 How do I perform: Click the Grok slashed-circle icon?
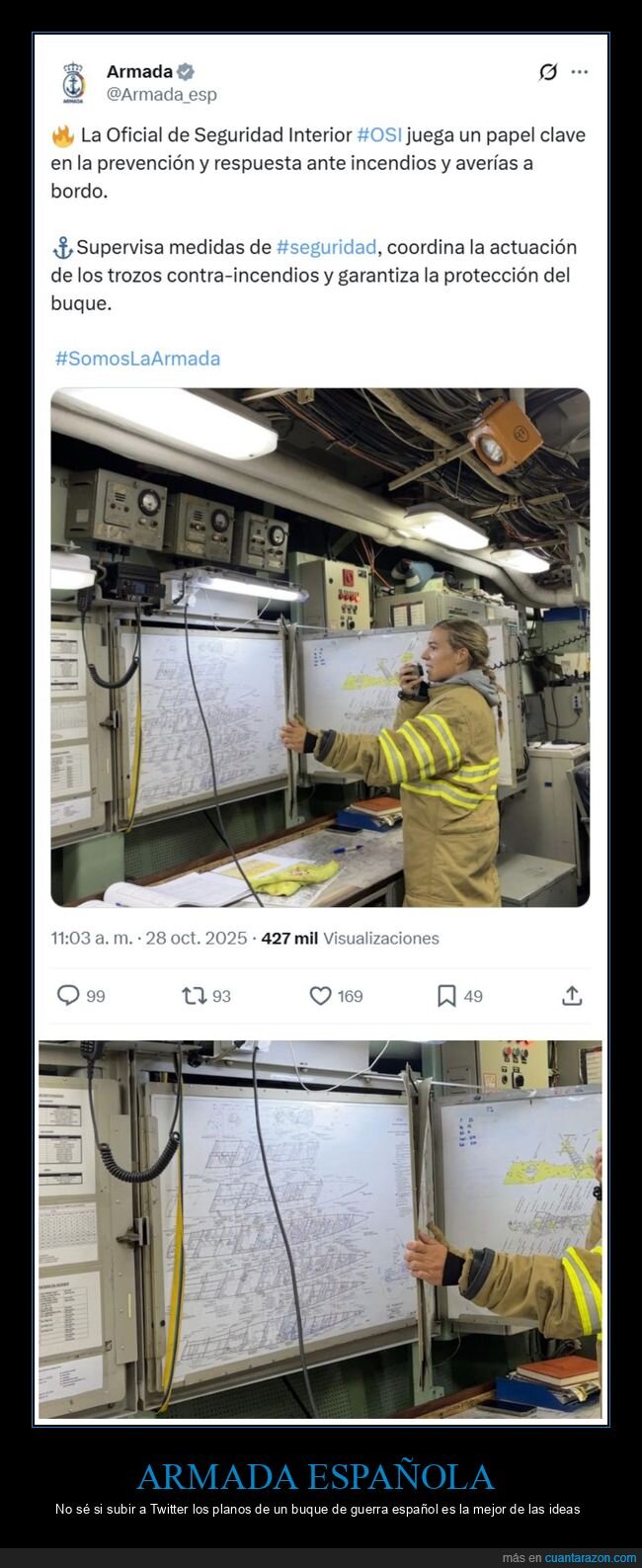pos(547,72)
